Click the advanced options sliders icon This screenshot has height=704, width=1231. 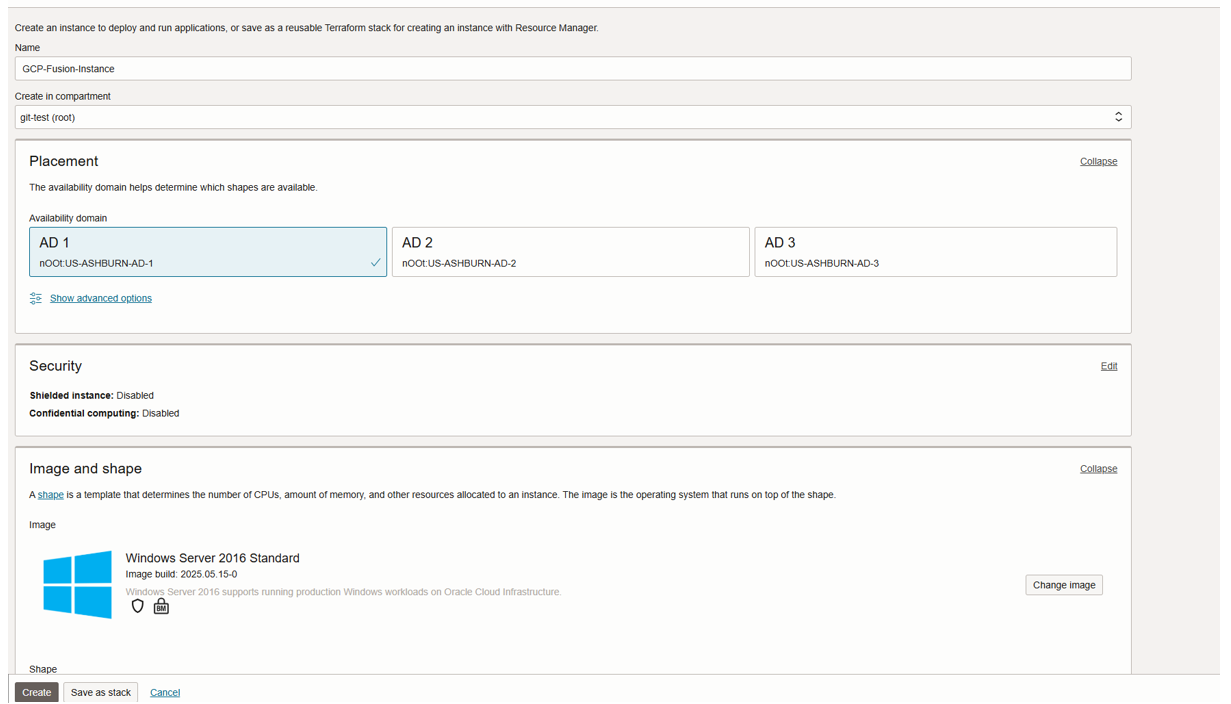tap(36, 298)
